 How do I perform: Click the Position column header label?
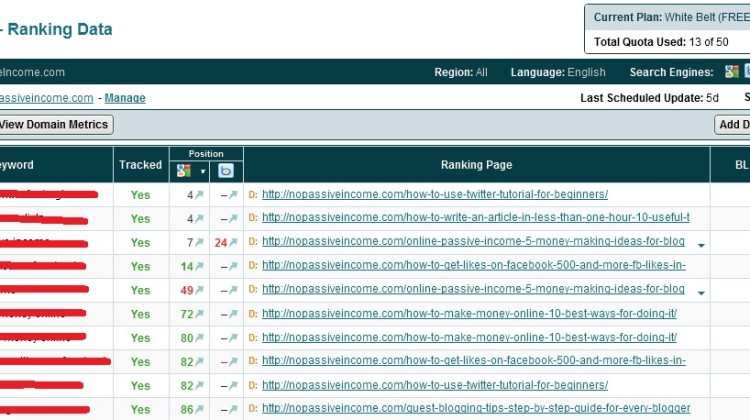click(206, 154)
